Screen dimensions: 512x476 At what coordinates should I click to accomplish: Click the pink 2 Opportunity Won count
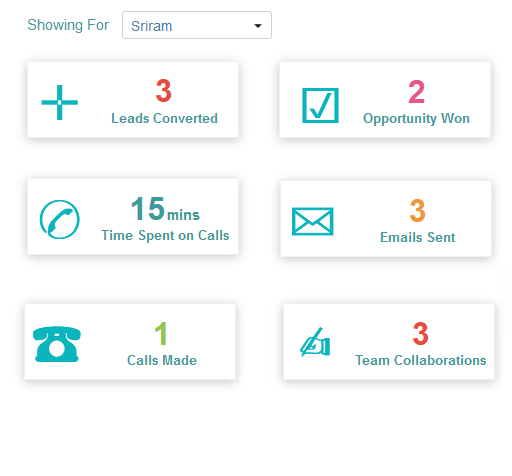[416, 92]
